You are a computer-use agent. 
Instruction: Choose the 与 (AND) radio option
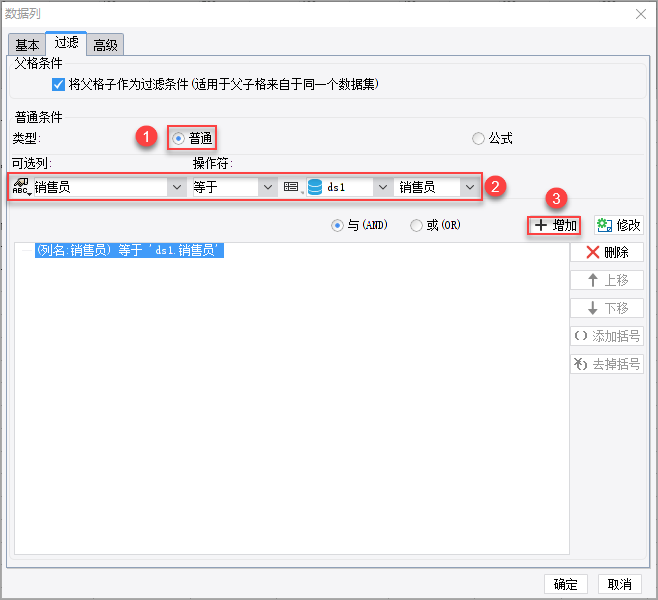[x=337, y=225]
